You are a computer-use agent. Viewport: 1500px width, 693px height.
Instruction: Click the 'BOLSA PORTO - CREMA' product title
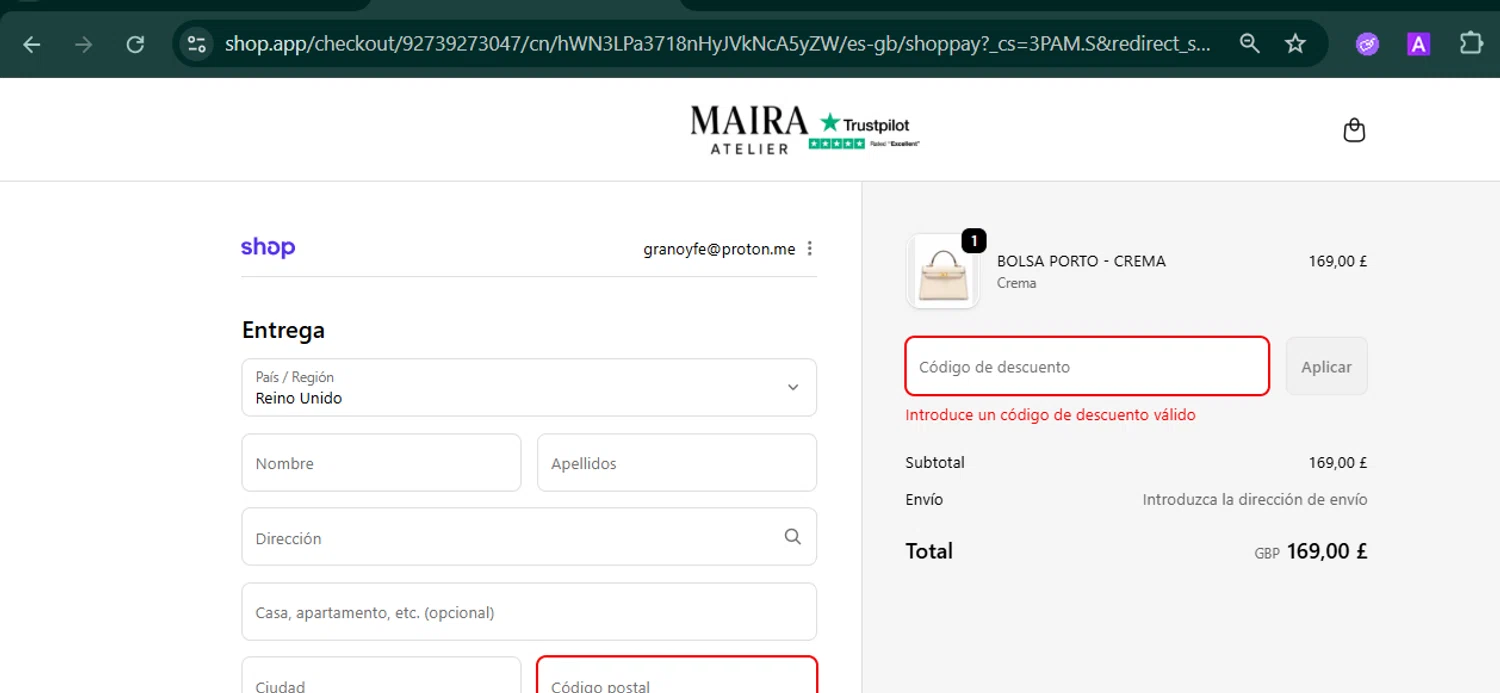tap(1081, 261)
